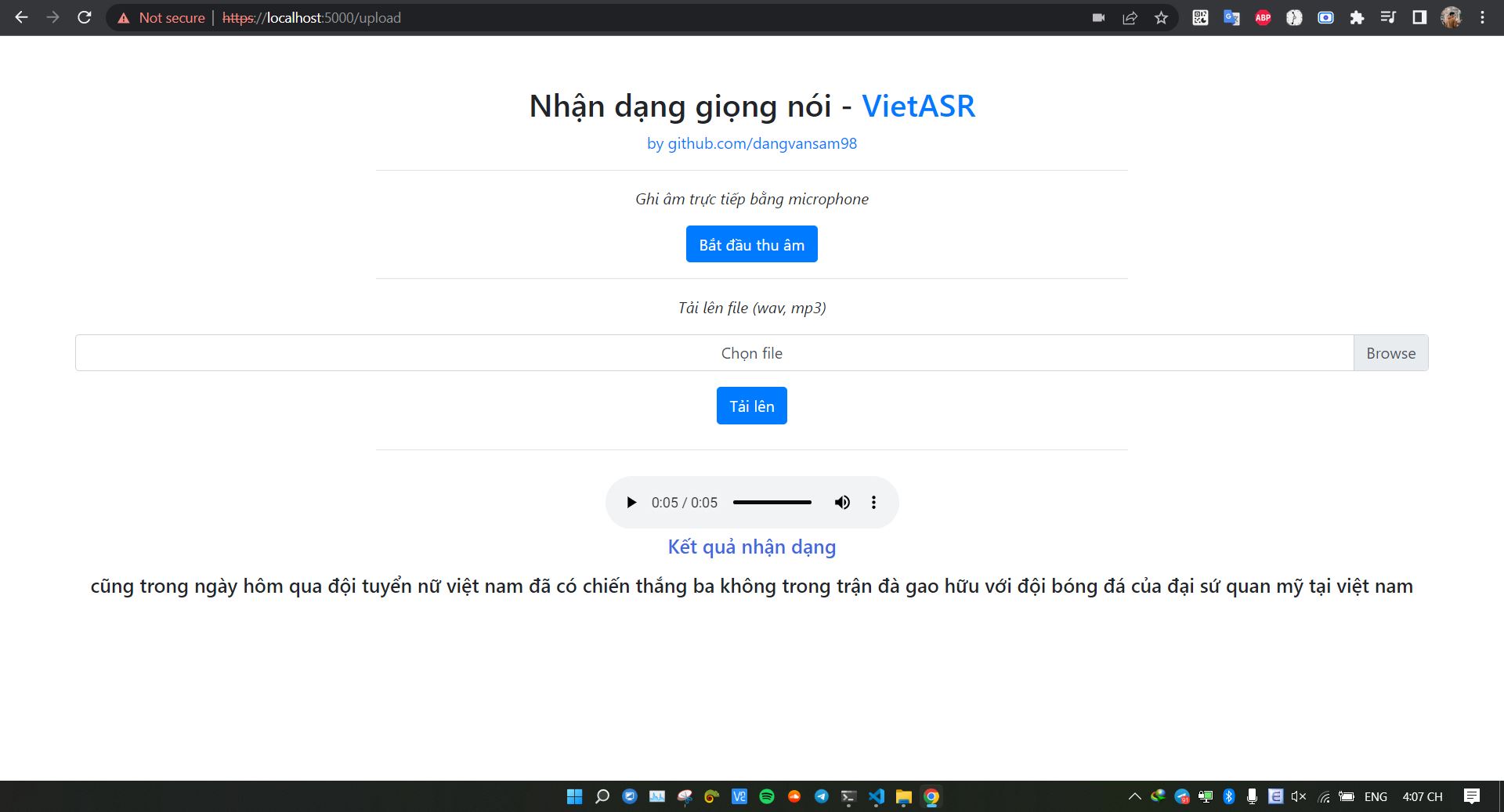The width and height of the screenshot is (1504, 812).
Task: Click the Not secure warning indicator
Action: tap(161, 17)
